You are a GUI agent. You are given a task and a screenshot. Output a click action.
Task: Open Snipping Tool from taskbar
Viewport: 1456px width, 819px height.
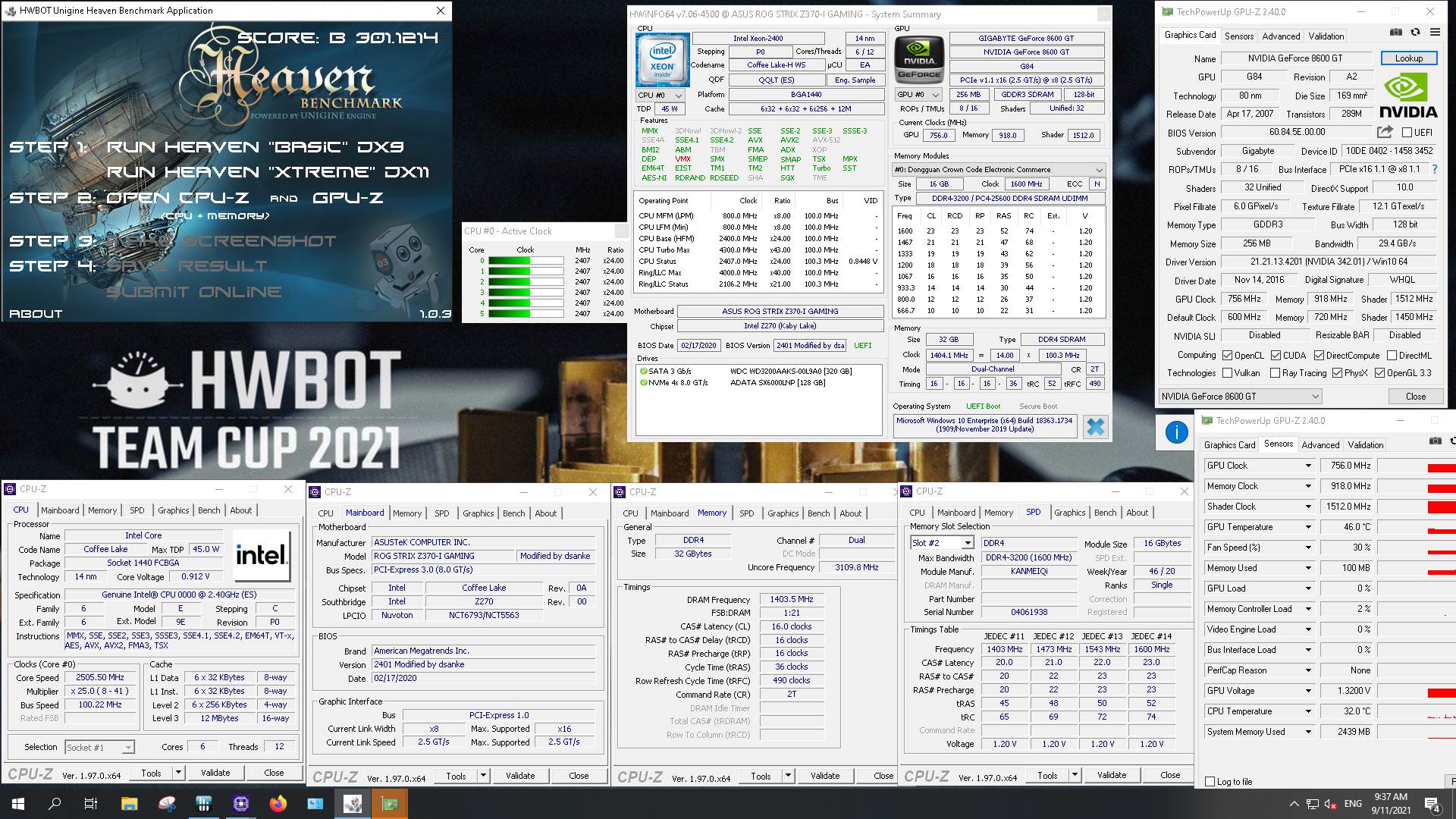click(x=167, y=804)
